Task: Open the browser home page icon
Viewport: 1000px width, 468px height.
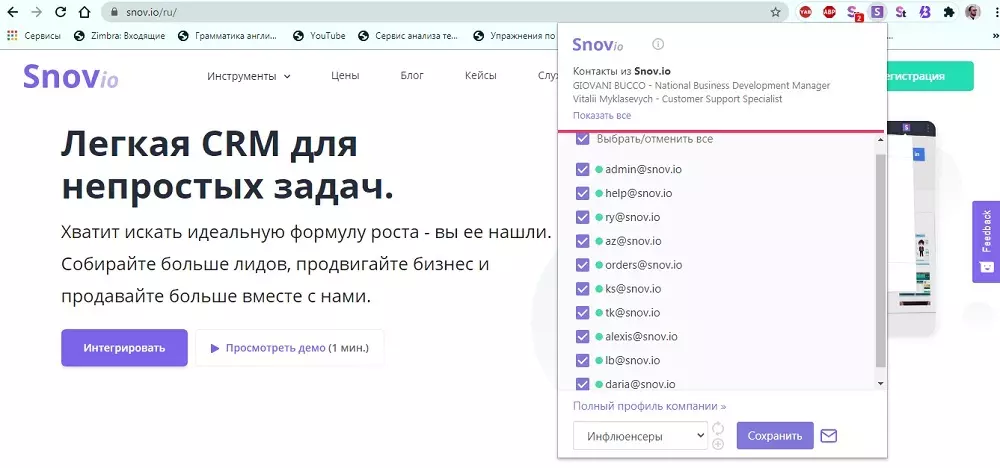Action: point(84,12)
